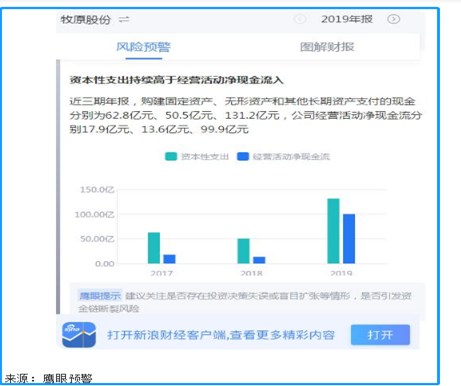Toggle the 资本性支出 legend swatch
The image size is (461, 386).
pyautogui.click(x=171, y=156)
